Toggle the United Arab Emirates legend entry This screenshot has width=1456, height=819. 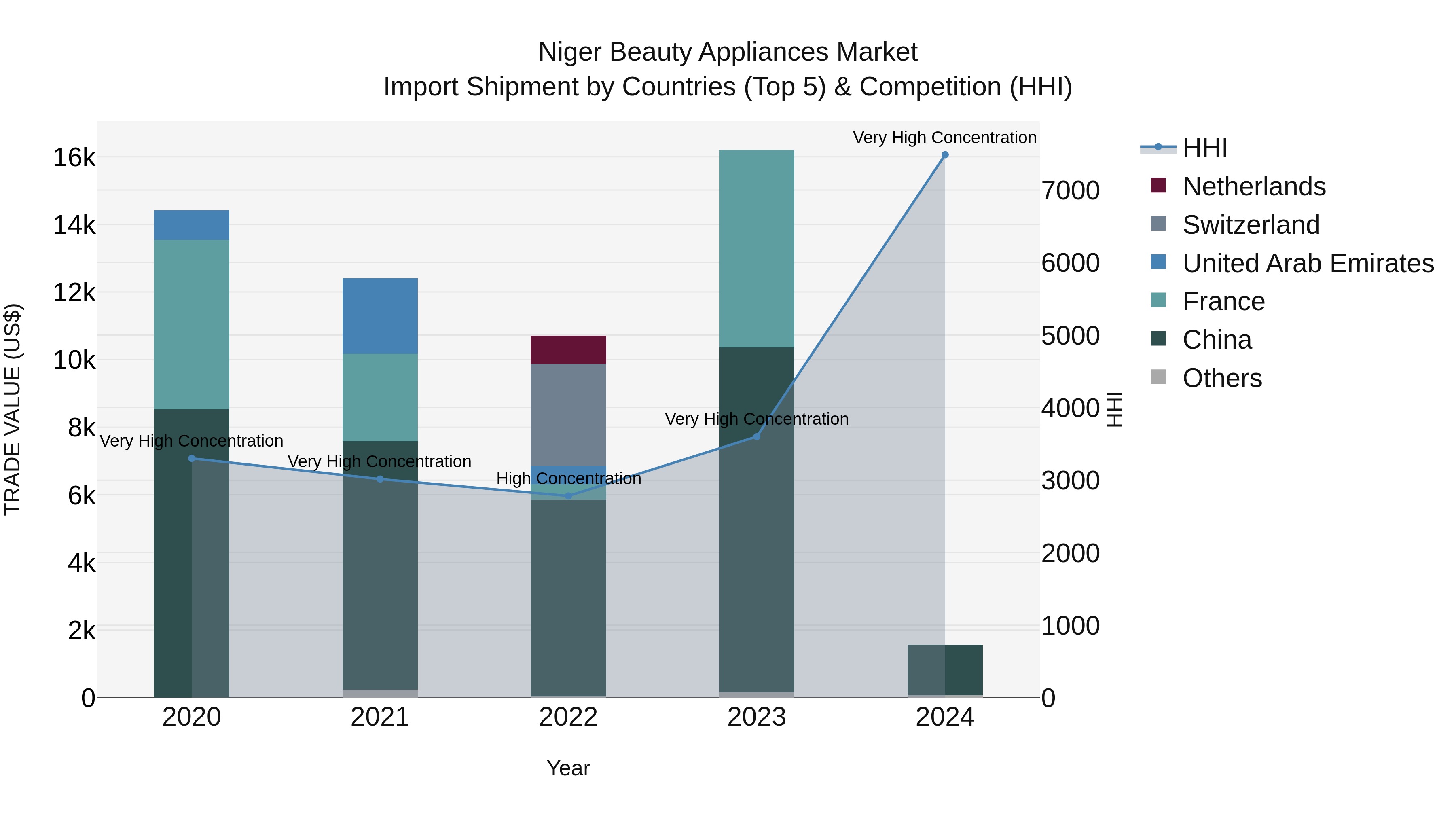1292,263
